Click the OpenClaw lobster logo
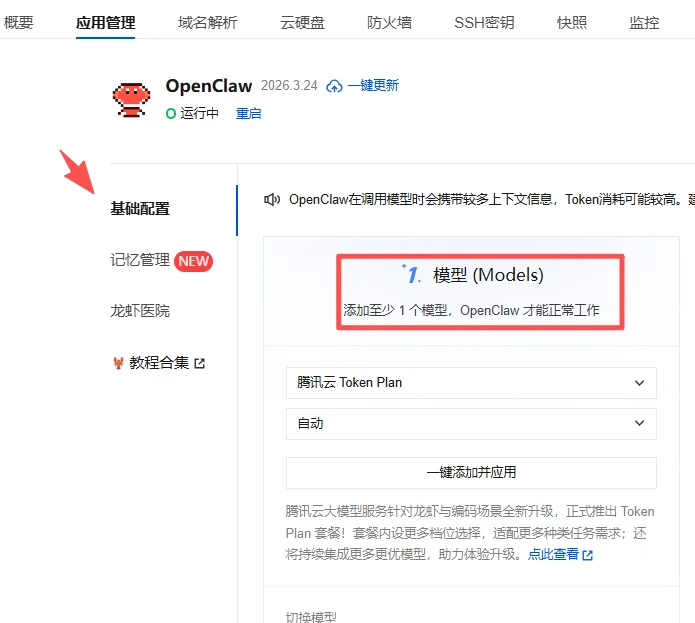 coord(131,100)
